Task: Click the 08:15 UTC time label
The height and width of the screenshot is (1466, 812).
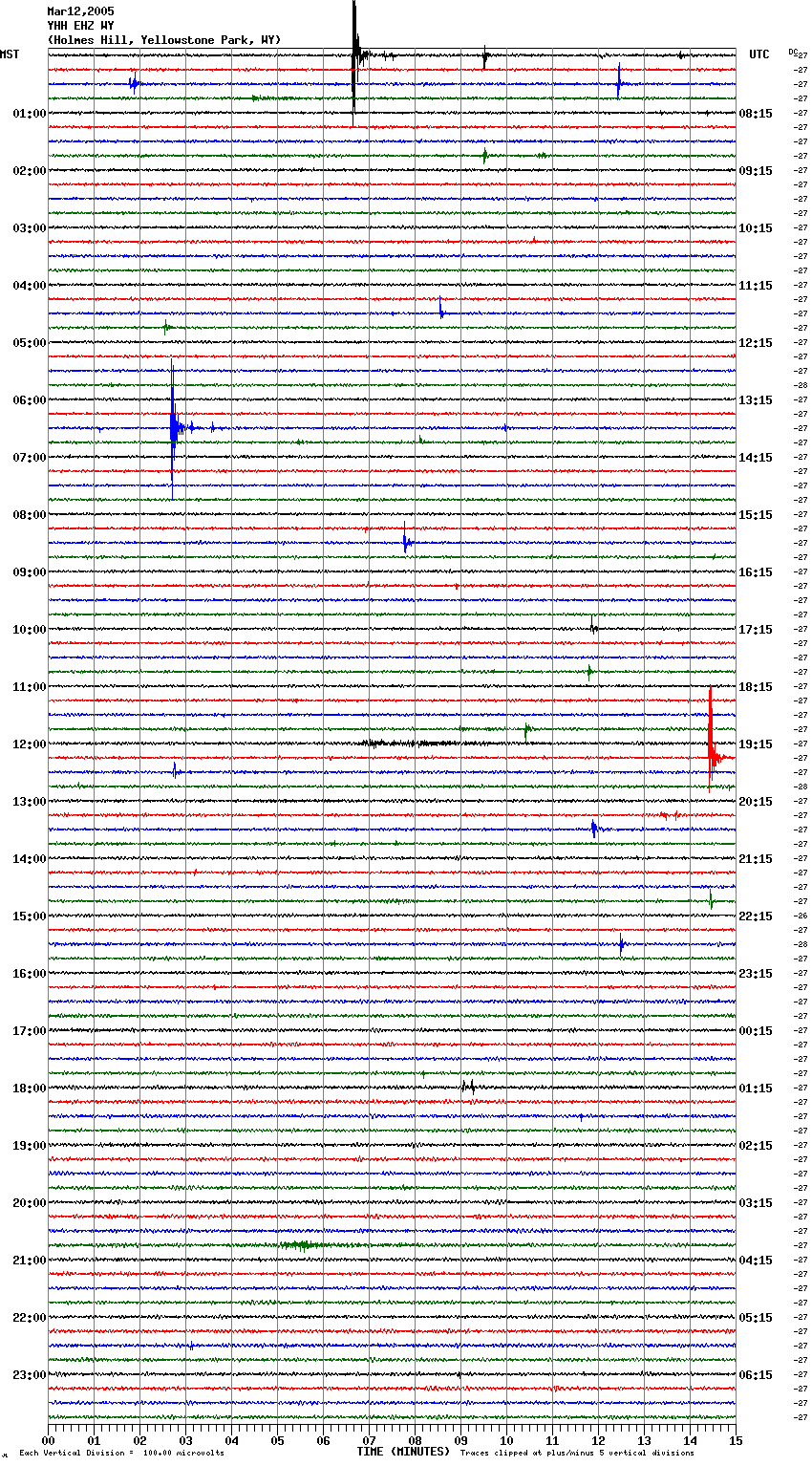Action: pyautogui.click(x=756, y=114)
